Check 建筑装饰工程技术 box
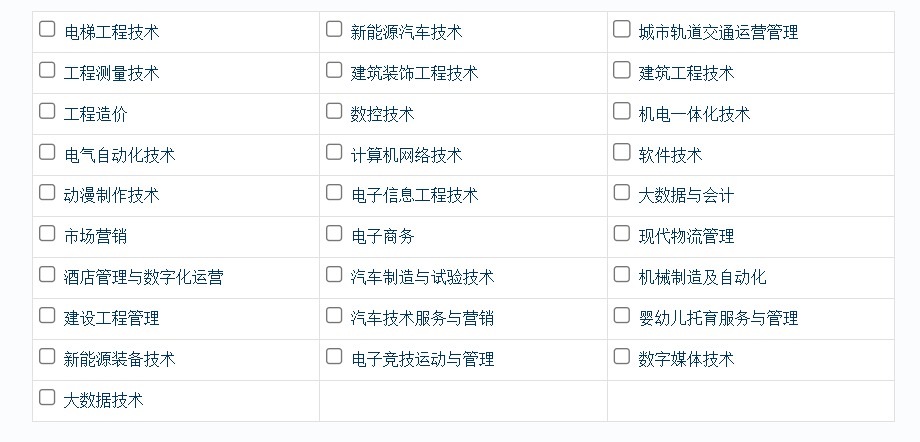 pos(334,70)
